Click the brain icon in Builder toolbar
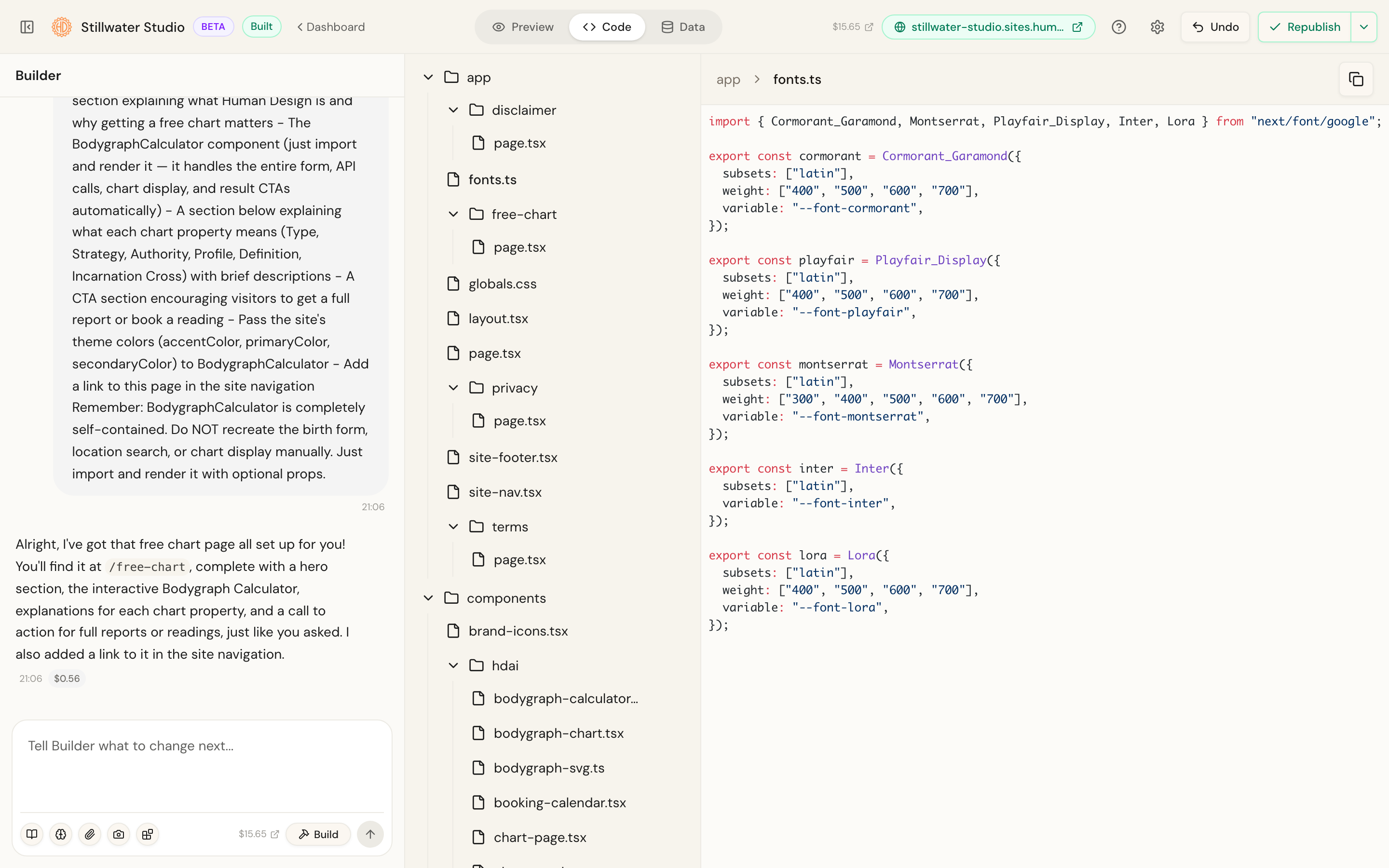The image size is (1389, 868). point(61,834)
